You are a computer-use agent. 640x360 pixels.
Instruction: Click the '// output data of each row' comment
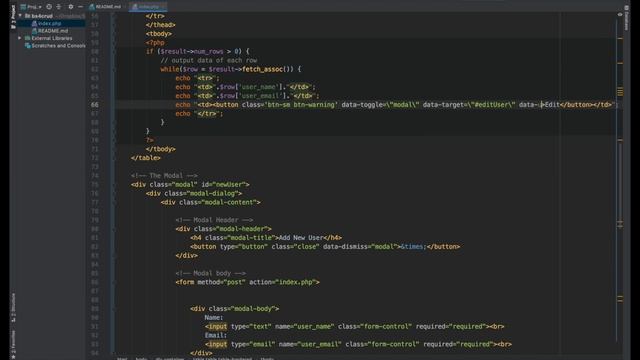pyautogui.click(x=209, y=60)
